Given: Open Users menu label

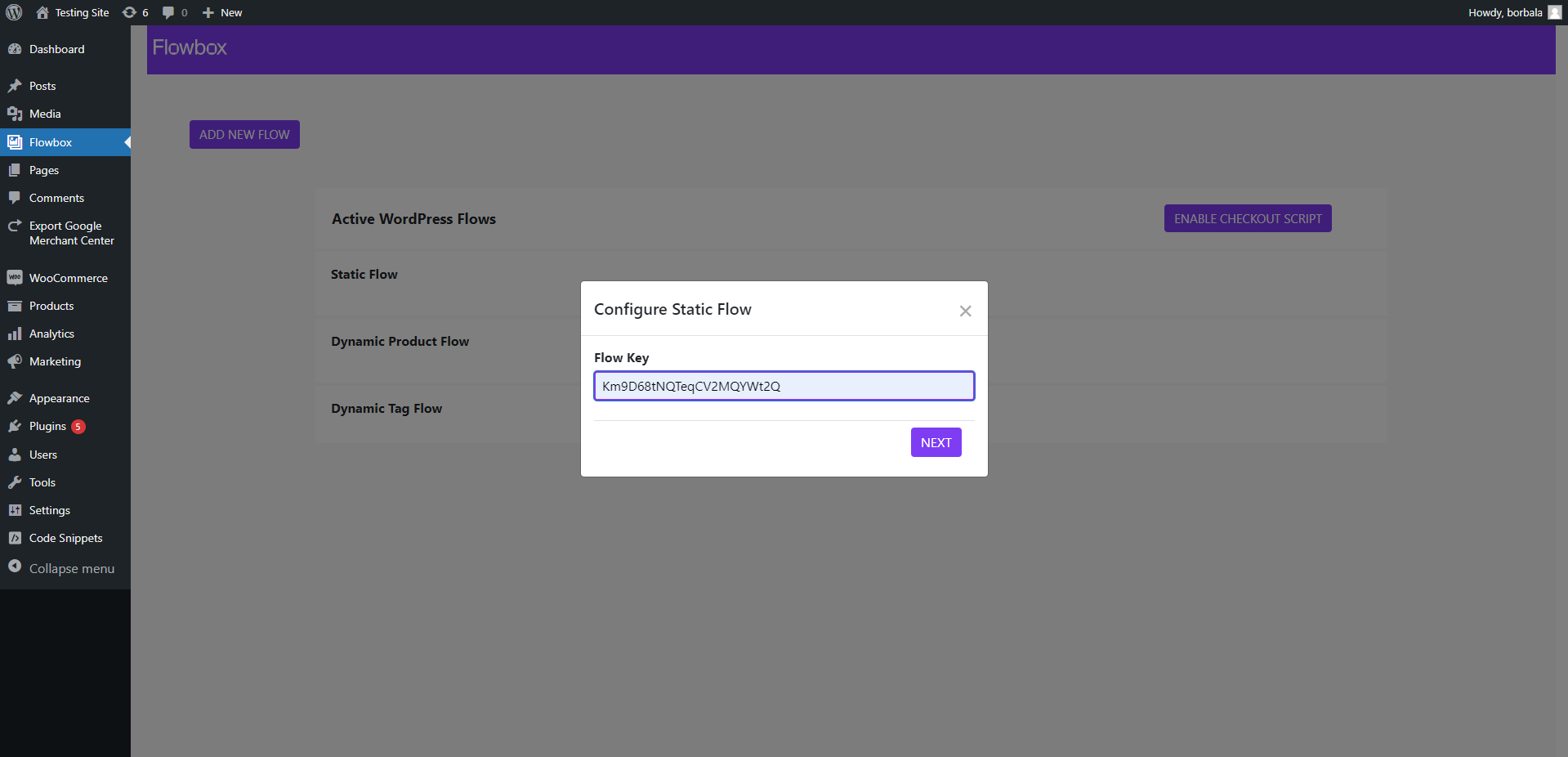Looking at the screenshot, I should click(x=43, y=455).
